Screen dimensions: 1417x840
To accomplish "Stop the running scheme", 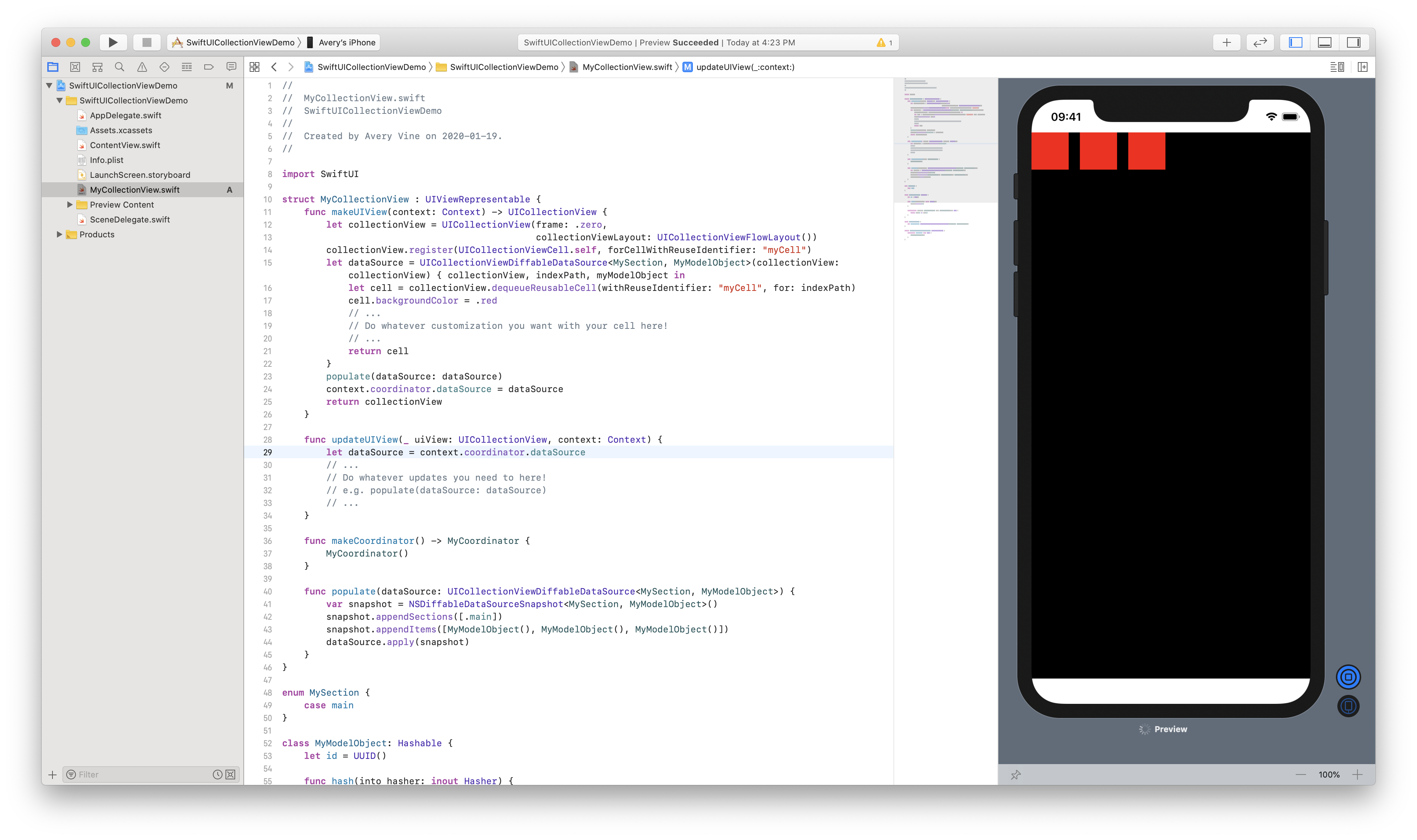I will pyautogui.click(x=147, y=42).
